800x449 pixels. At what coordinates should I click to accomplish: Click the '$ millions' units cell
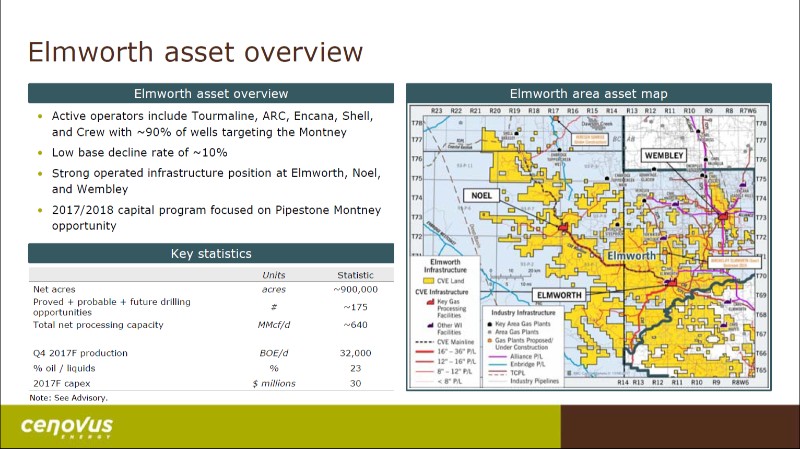273,383
